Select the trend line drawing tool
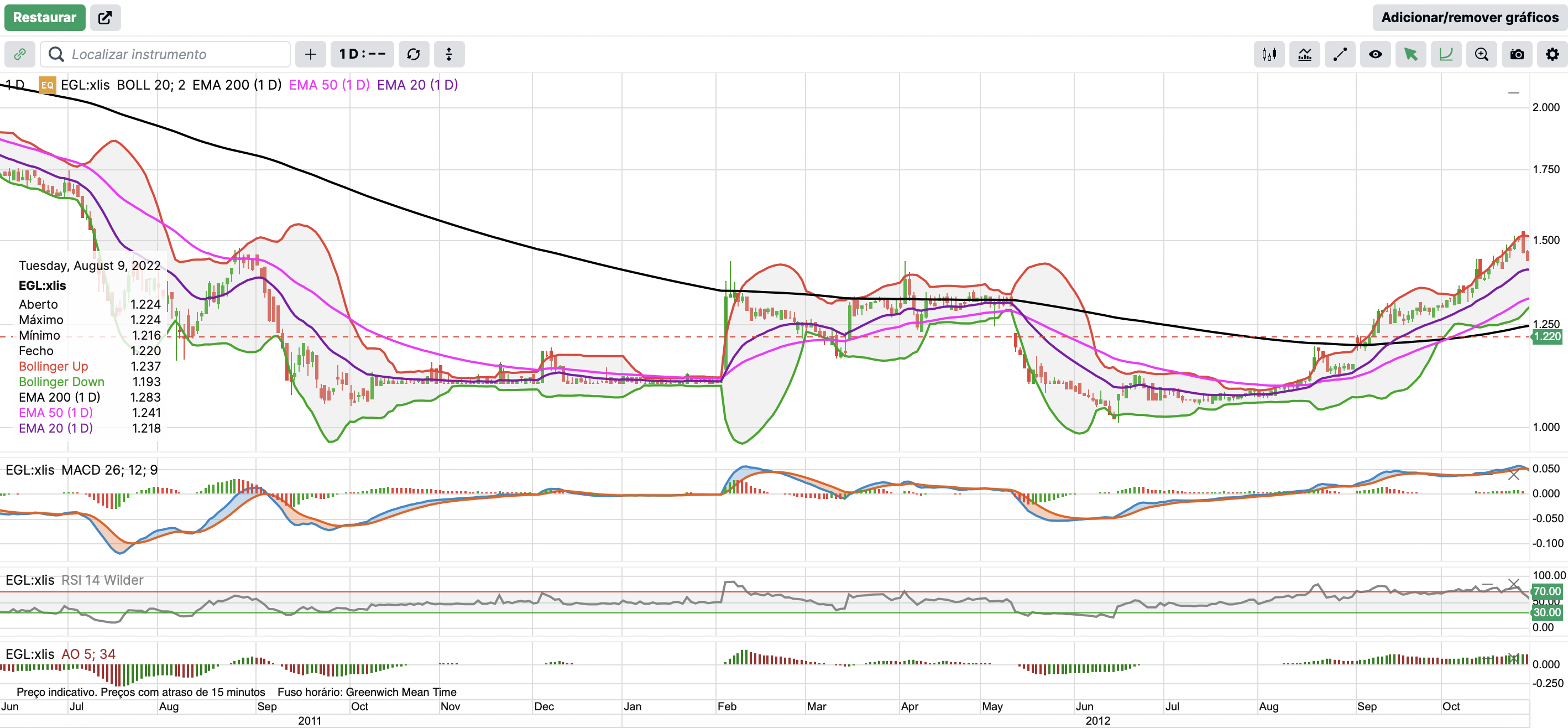This screenshot has width=1568, height=728. 1340,54
